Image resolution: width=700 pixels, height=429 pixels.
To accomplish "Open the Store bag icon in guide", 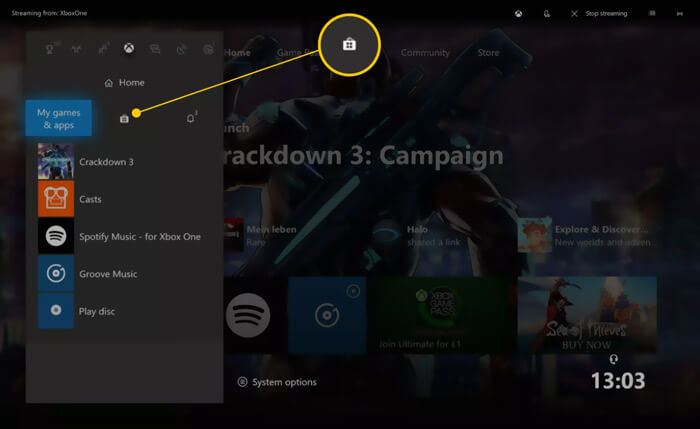I will tap(124, 118).
